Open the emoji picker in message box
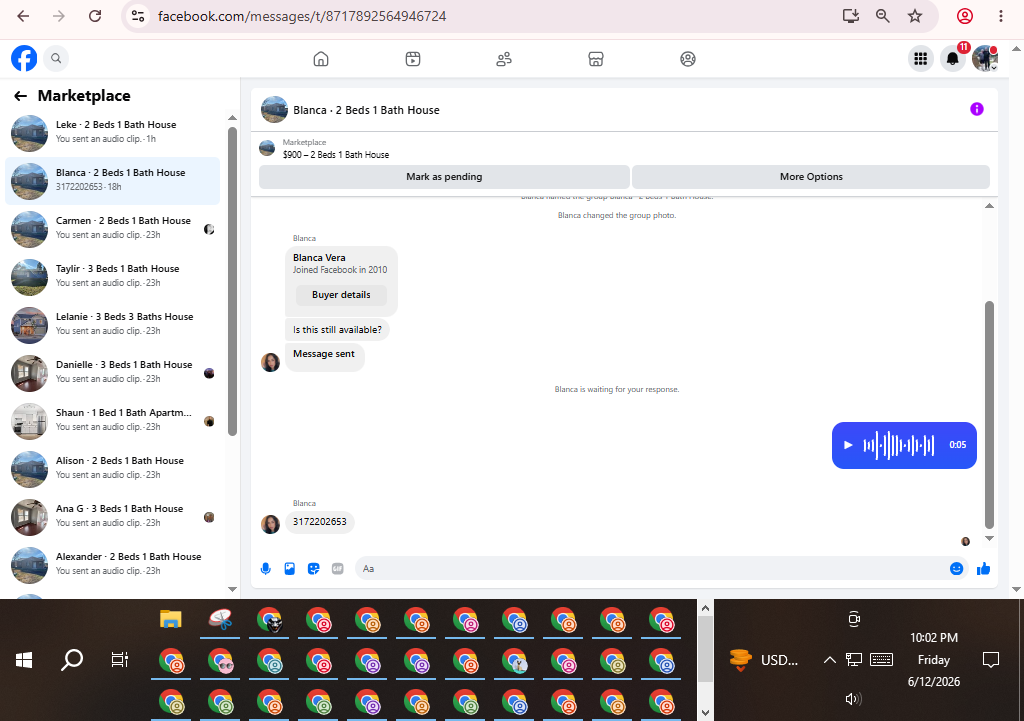The height and width of the screenshot is (721, 1024). [956, 569]
